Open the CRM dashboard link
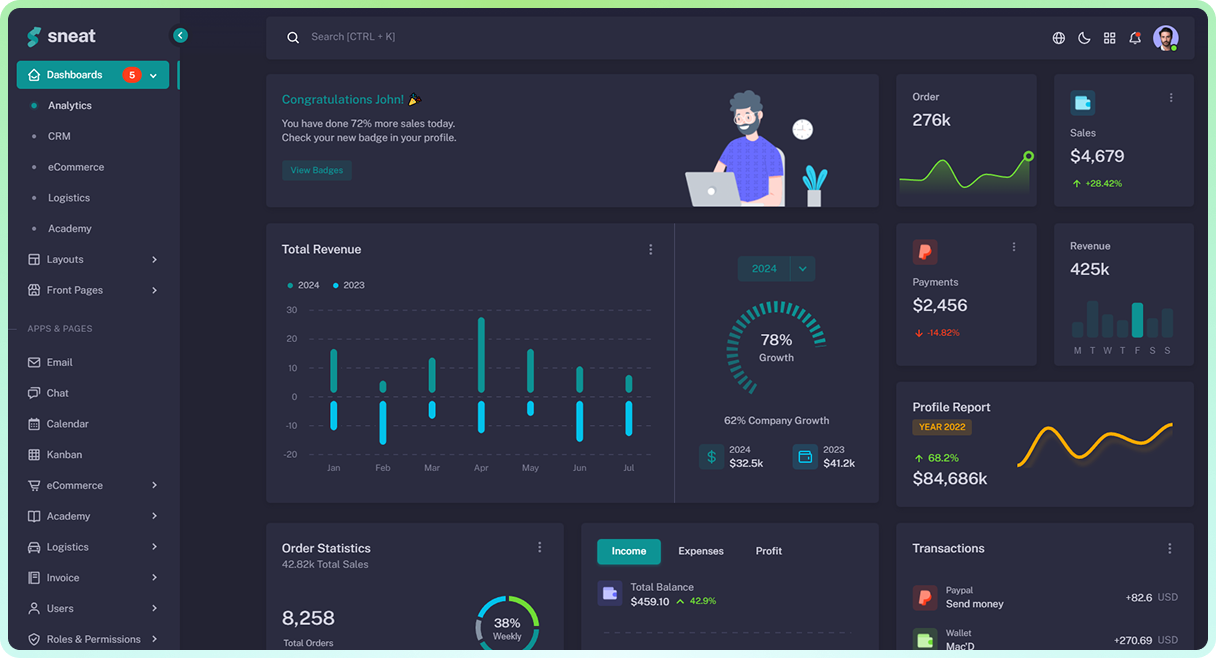Viewport: 1216px width, 658px height. [59, 136]
